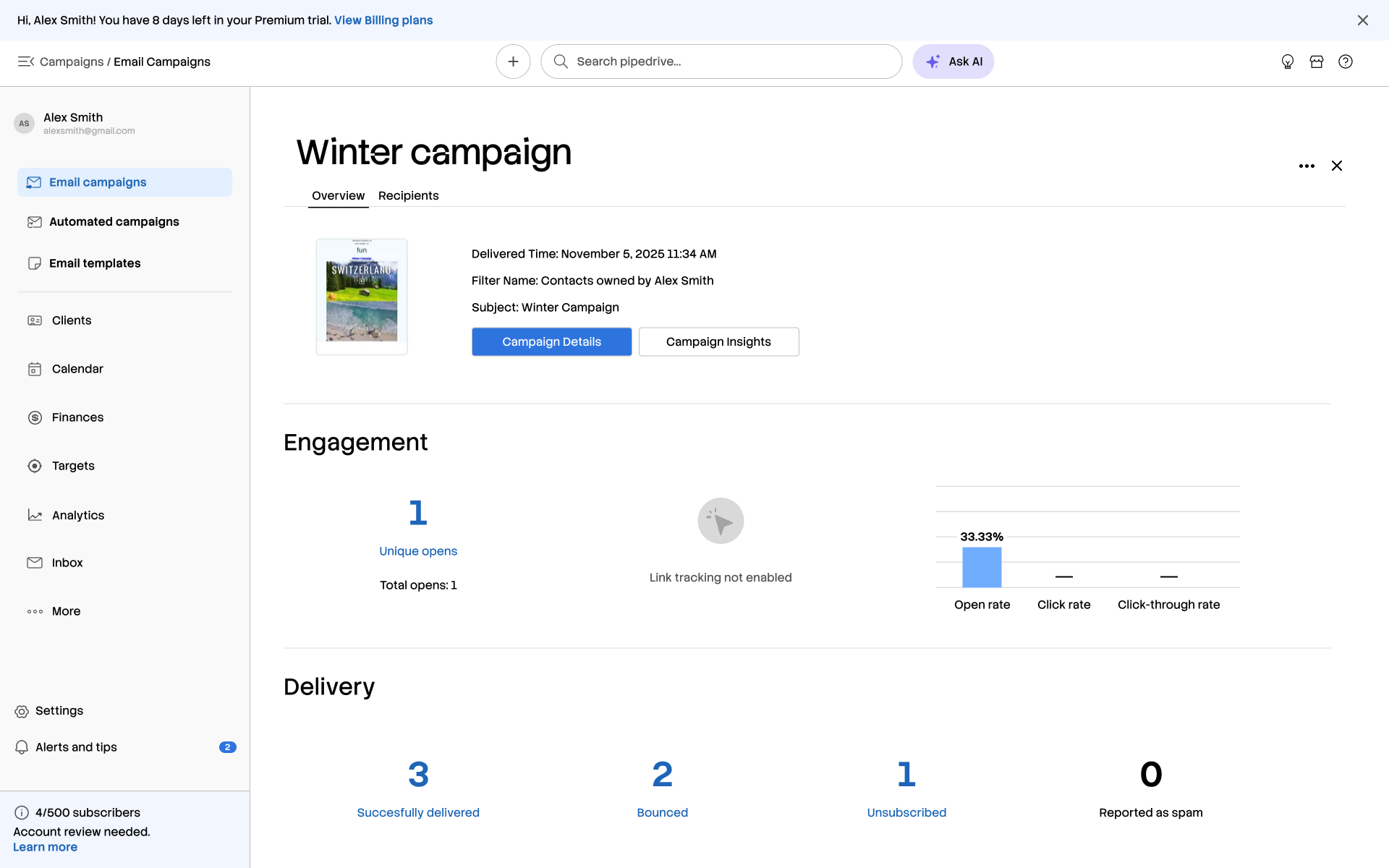Viewport: 1389px width, 868px height.
Task: Select the Overview tab
Action: point(338,195)
